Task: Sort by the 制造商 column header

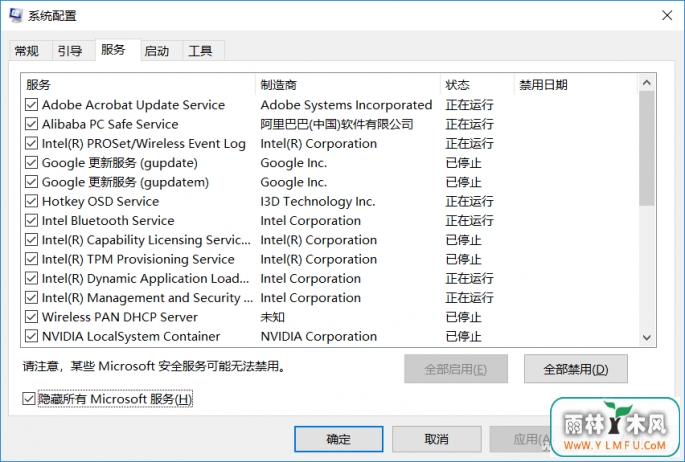Action: [x=348, y=84]
